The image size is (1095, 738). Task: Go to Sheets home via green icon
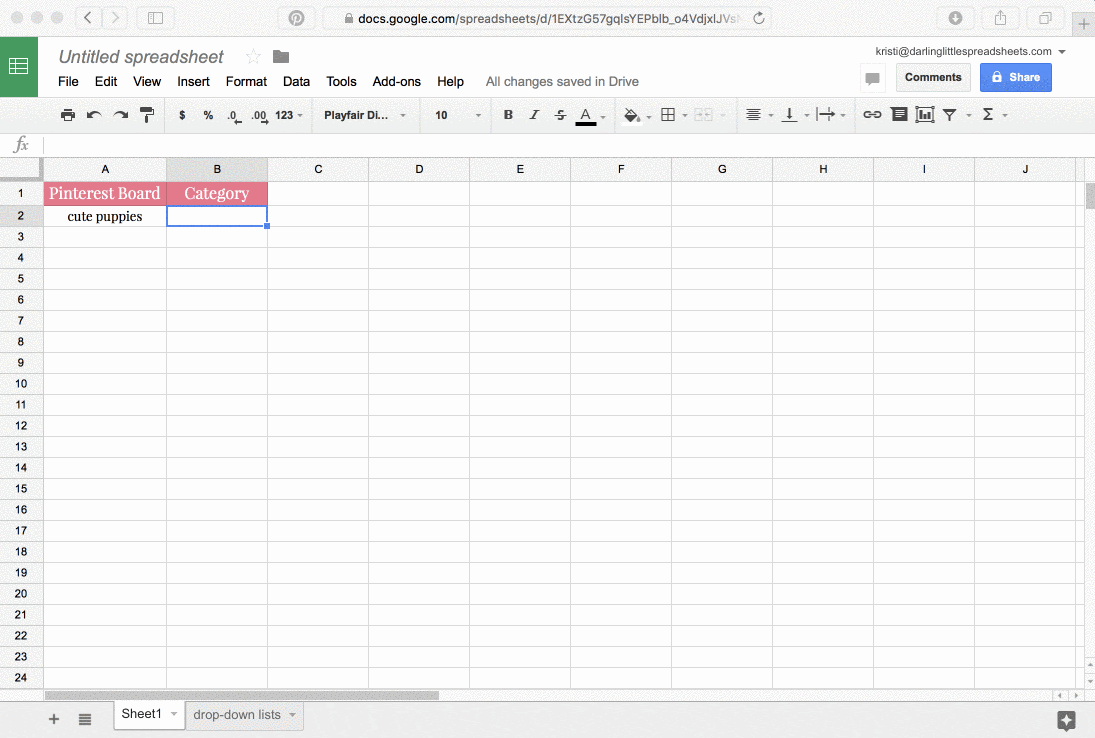(19, 67)
